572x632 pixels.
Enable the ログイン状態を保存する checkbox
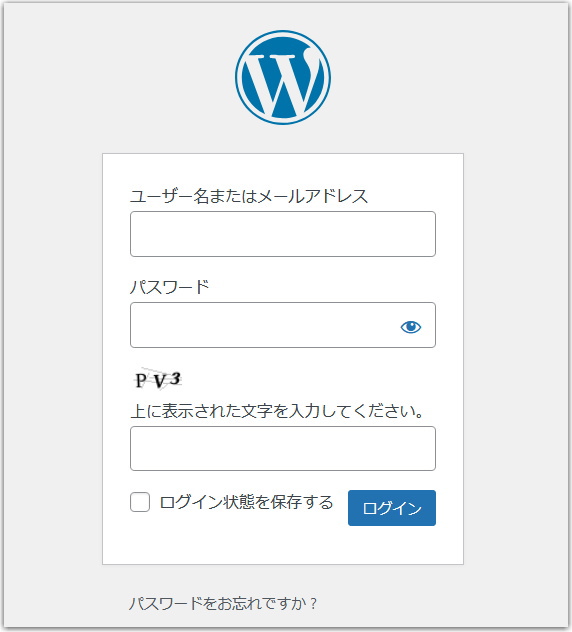pos(140,502)
